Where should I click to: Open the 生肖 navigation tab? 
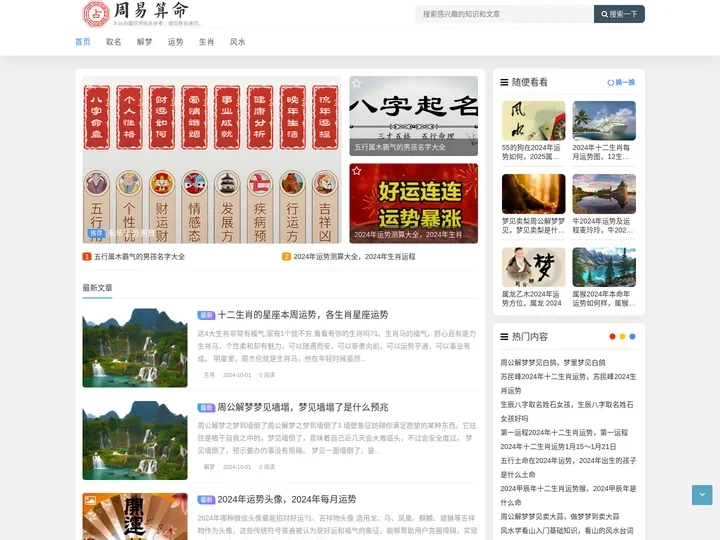[206, 42]
